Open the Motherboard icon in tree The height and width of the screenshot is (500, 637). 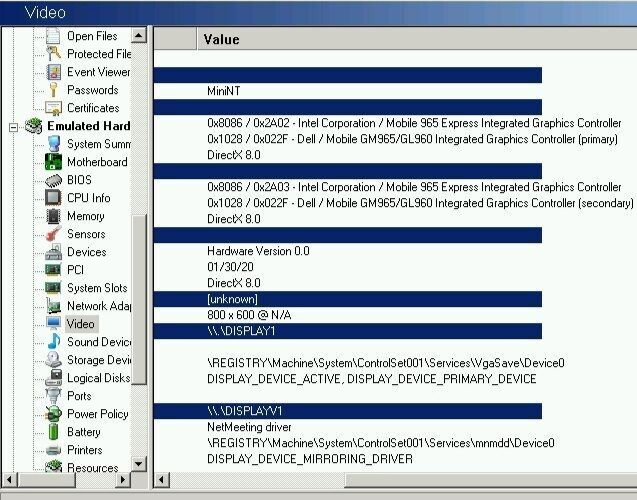click(x=53, y=162)
